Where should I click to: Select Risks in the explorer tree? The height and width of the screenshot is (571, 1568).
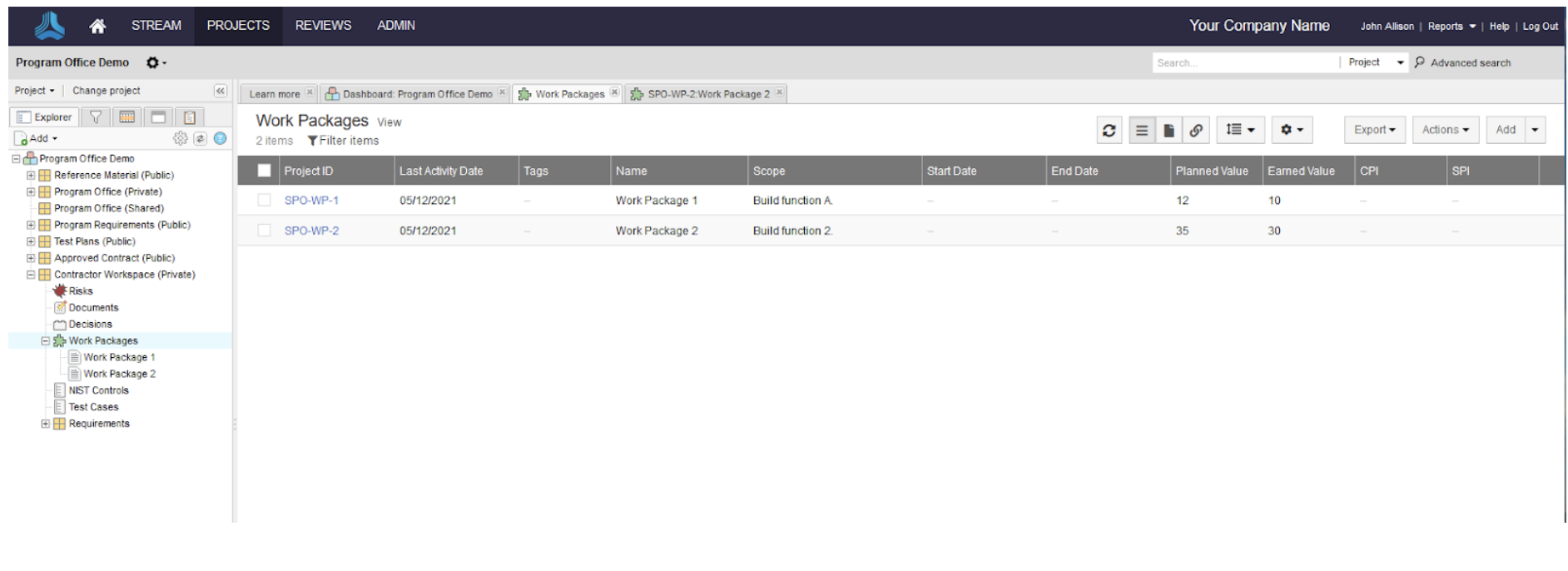81,291
